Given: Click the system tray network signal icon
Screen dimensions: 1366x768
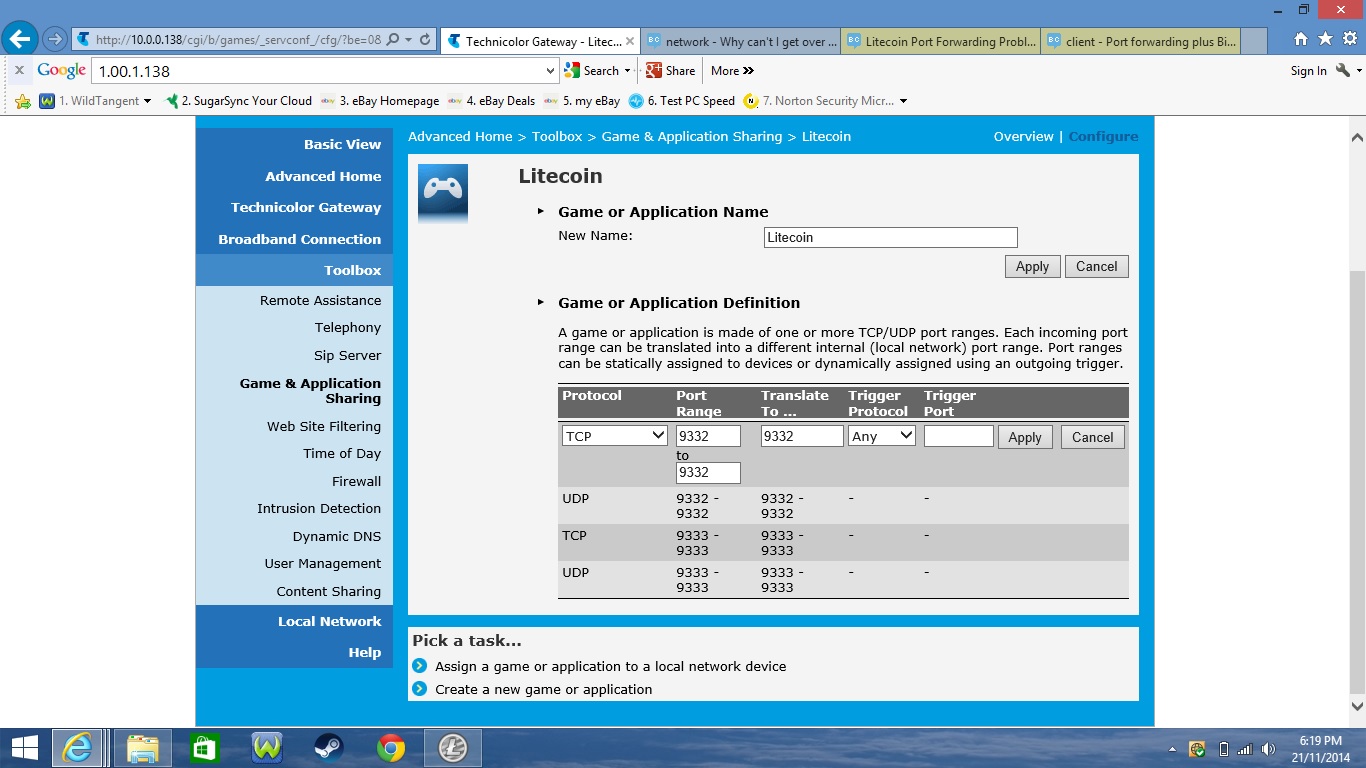Looking at the screenshot, I should [x=1245, y=749].
